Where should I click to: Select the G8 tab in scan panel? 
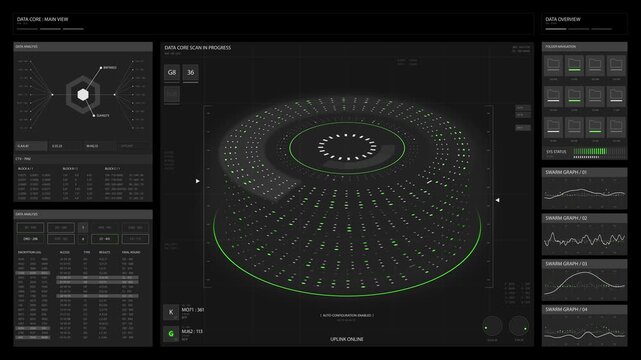(x=172, y=72)
